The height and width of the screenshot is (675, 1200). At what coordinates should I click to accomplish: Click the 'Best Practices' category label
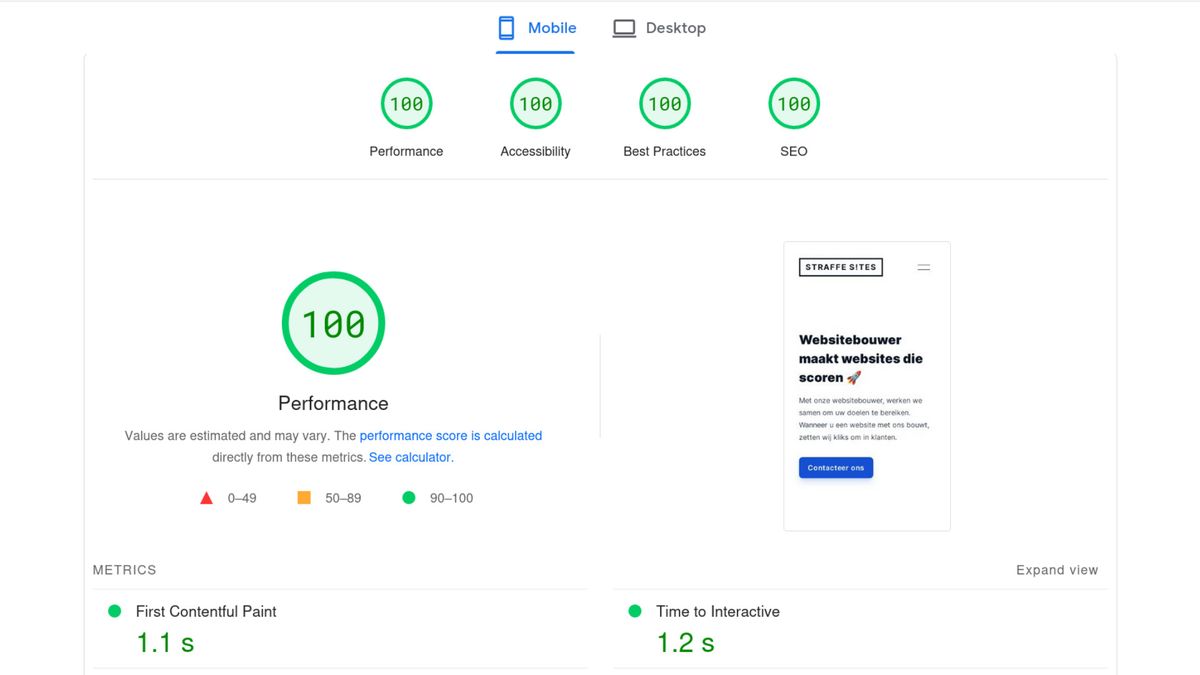pos(664,151)
